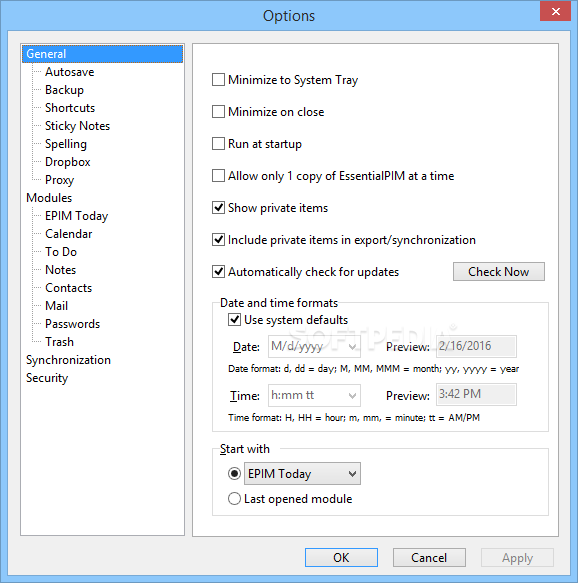Open the Time format dropdown
578x583 pixels.
pos(314,395)
